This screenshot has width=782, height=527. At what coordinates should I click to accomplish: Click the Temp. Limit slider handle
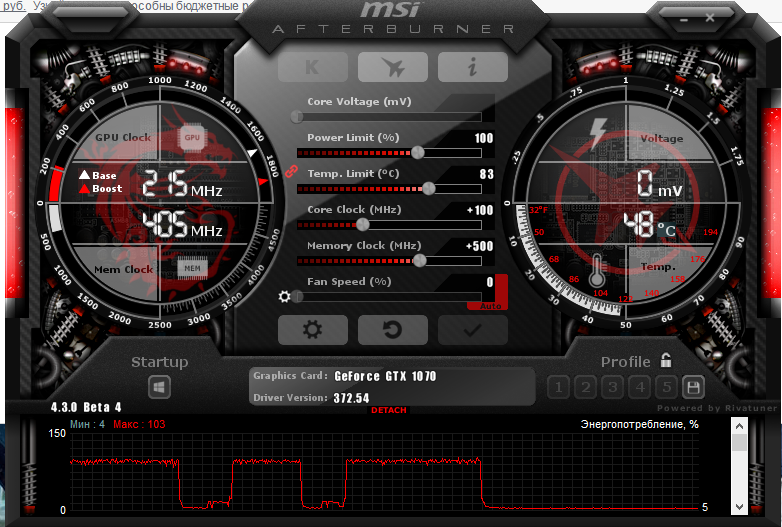pyautogui.click(x=428, y=188)
